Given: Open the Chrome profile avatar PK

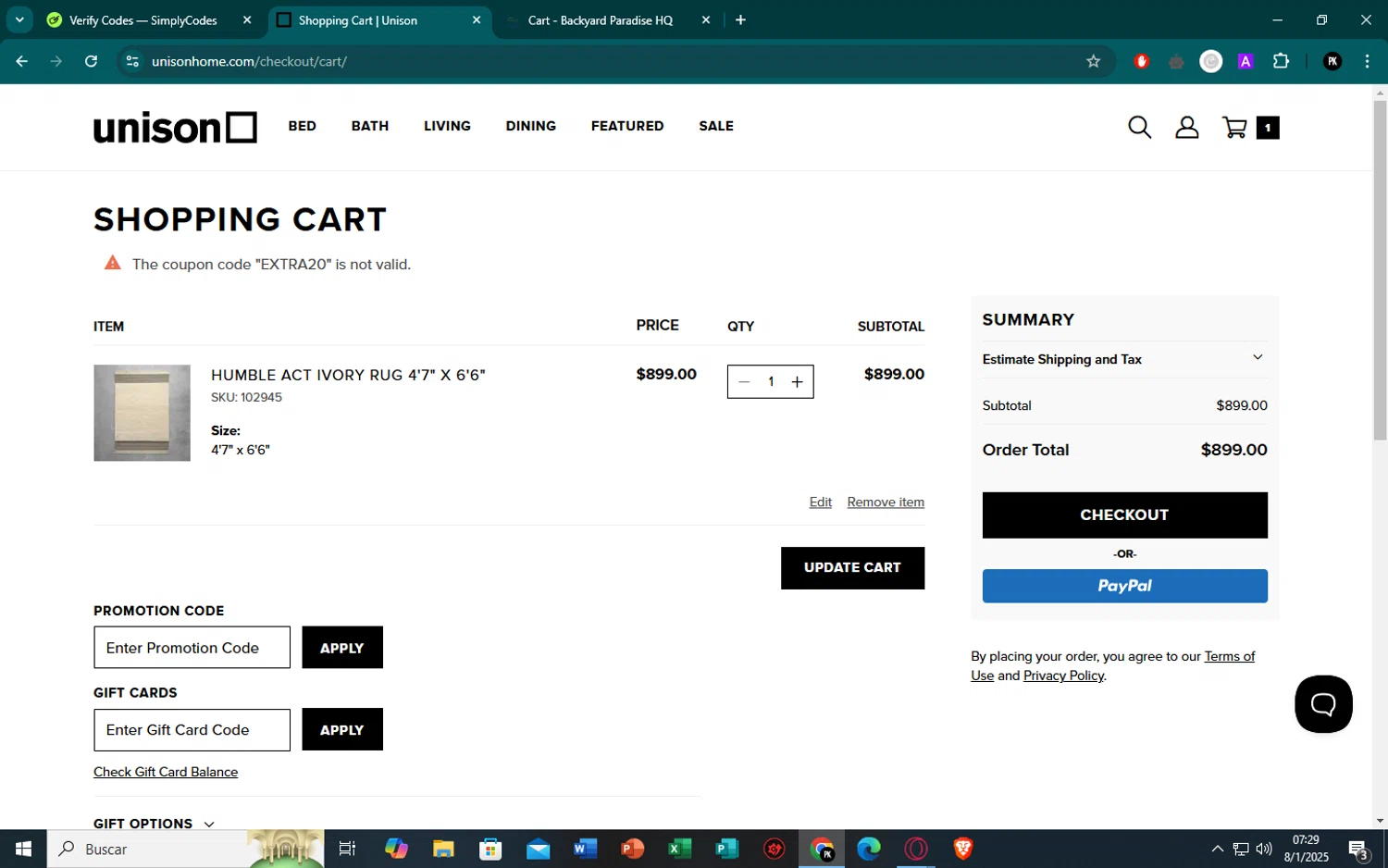Looking at the screenshot, I should (x=1332, y=61).
